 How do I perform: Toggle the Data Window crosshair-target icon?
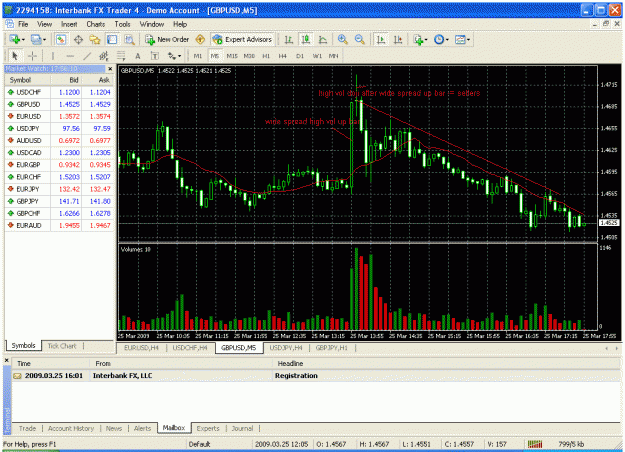(x=78, y=39)
